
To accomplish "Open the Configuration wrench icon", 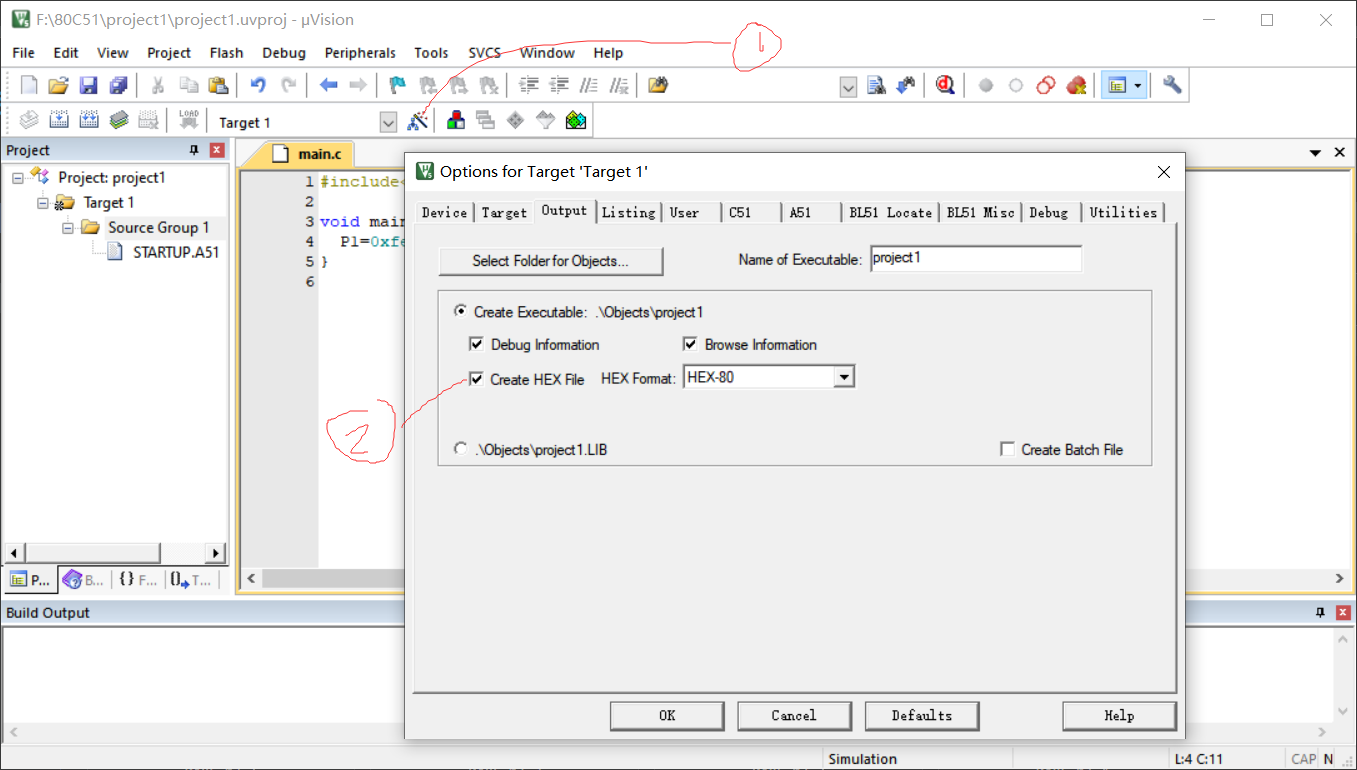I will 1172,85.
